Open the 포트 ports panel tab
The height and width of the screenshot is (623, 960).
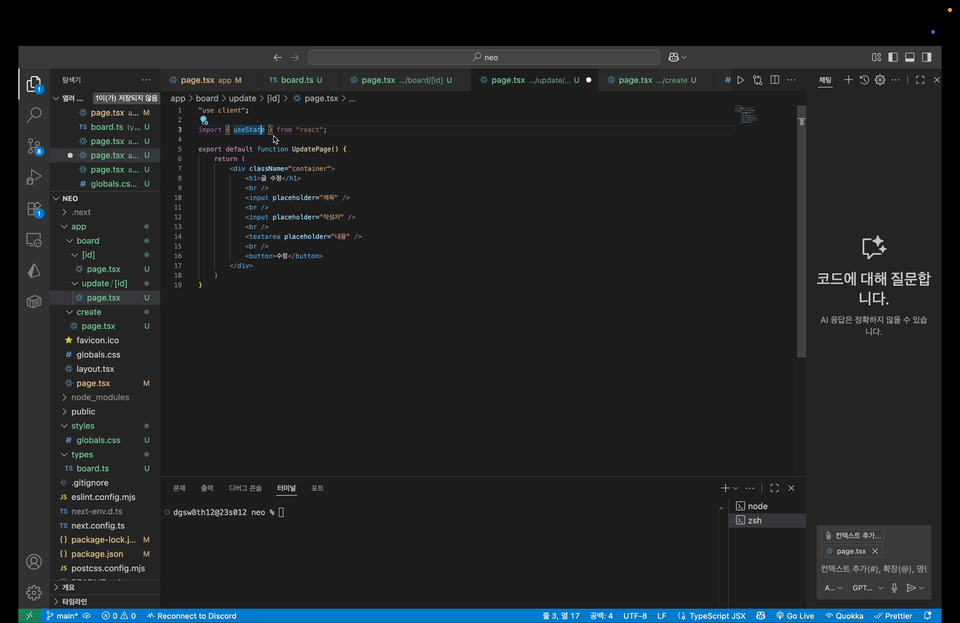pos(317,488)
